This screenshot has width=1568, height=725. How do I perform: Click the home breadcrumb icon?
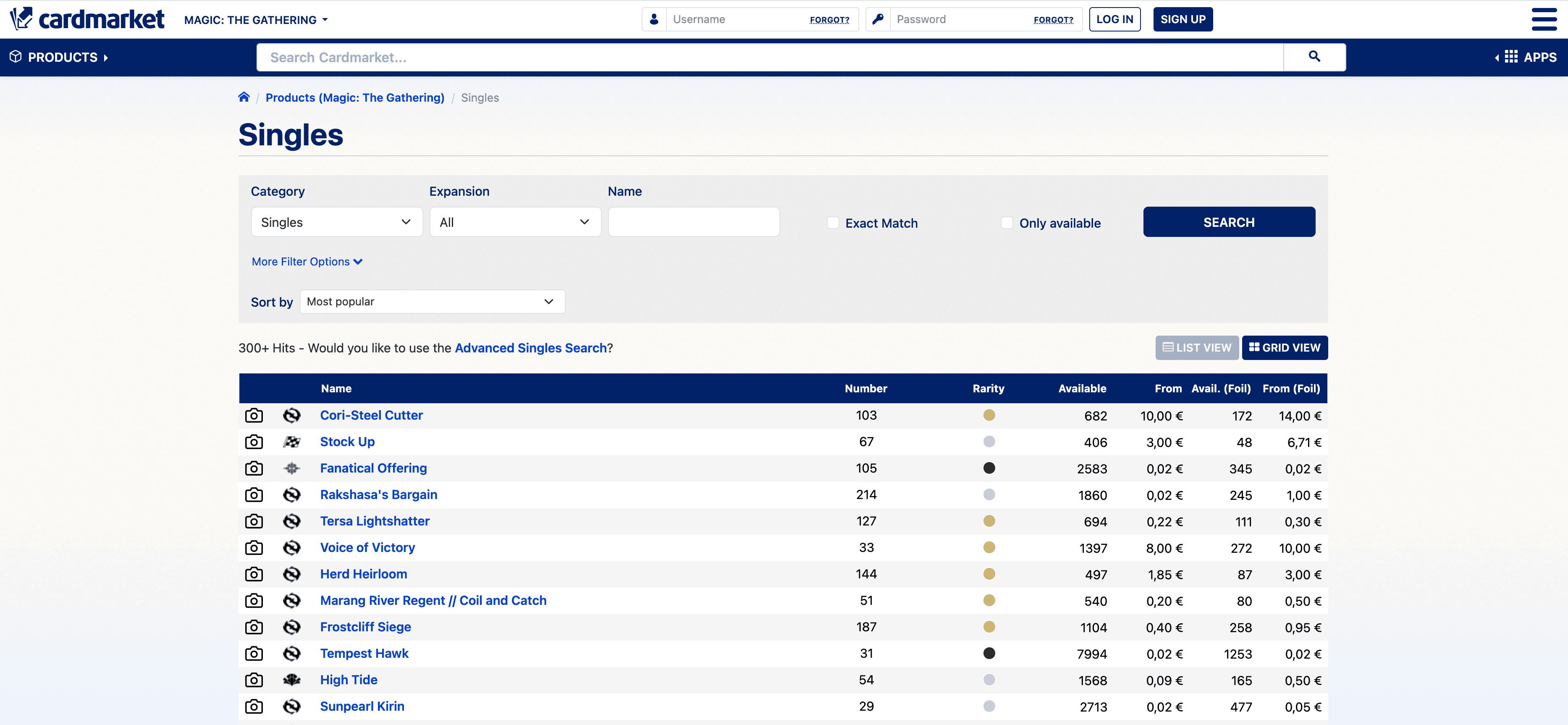pyautogui.click(x=244, y=97)
